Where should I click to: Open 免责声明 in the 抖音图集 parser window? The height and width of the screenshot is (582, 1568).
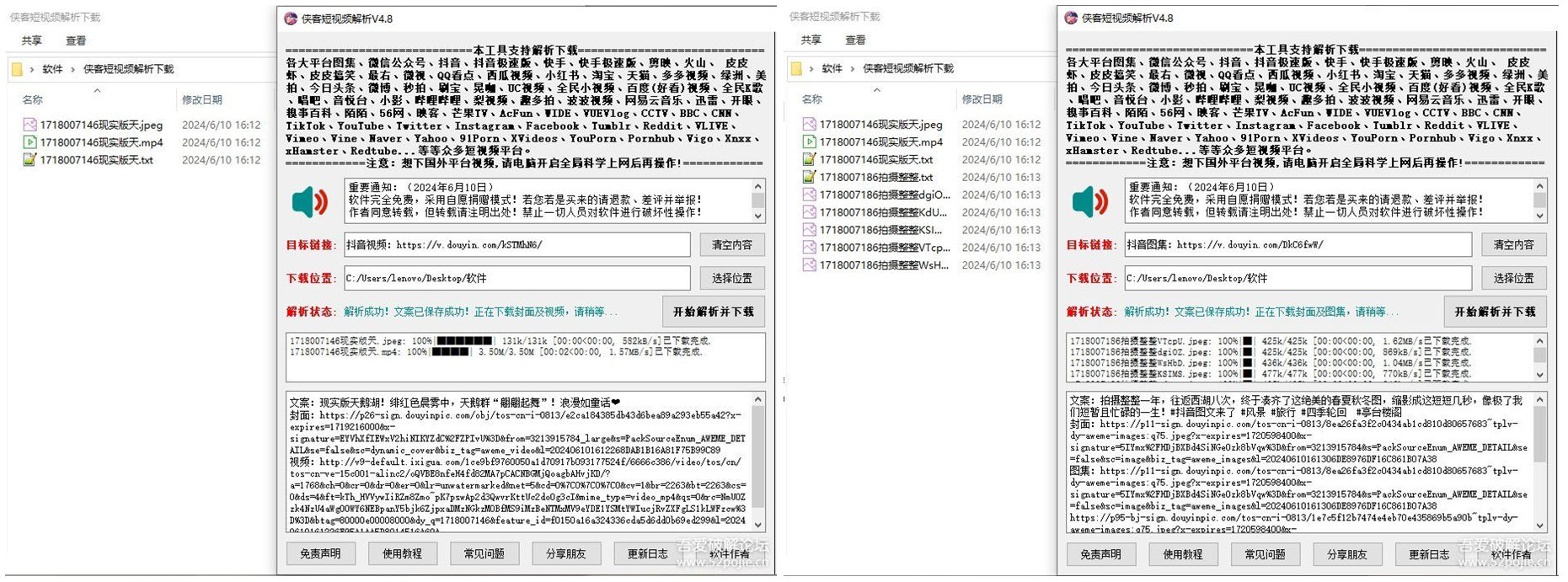pos(1100,554)
